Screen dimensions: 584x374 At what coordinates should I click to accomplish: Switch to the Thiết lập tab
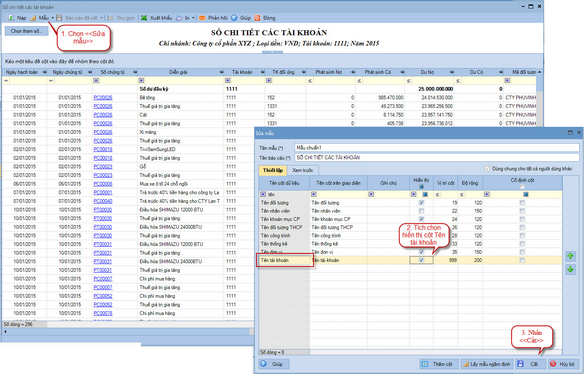273,170
